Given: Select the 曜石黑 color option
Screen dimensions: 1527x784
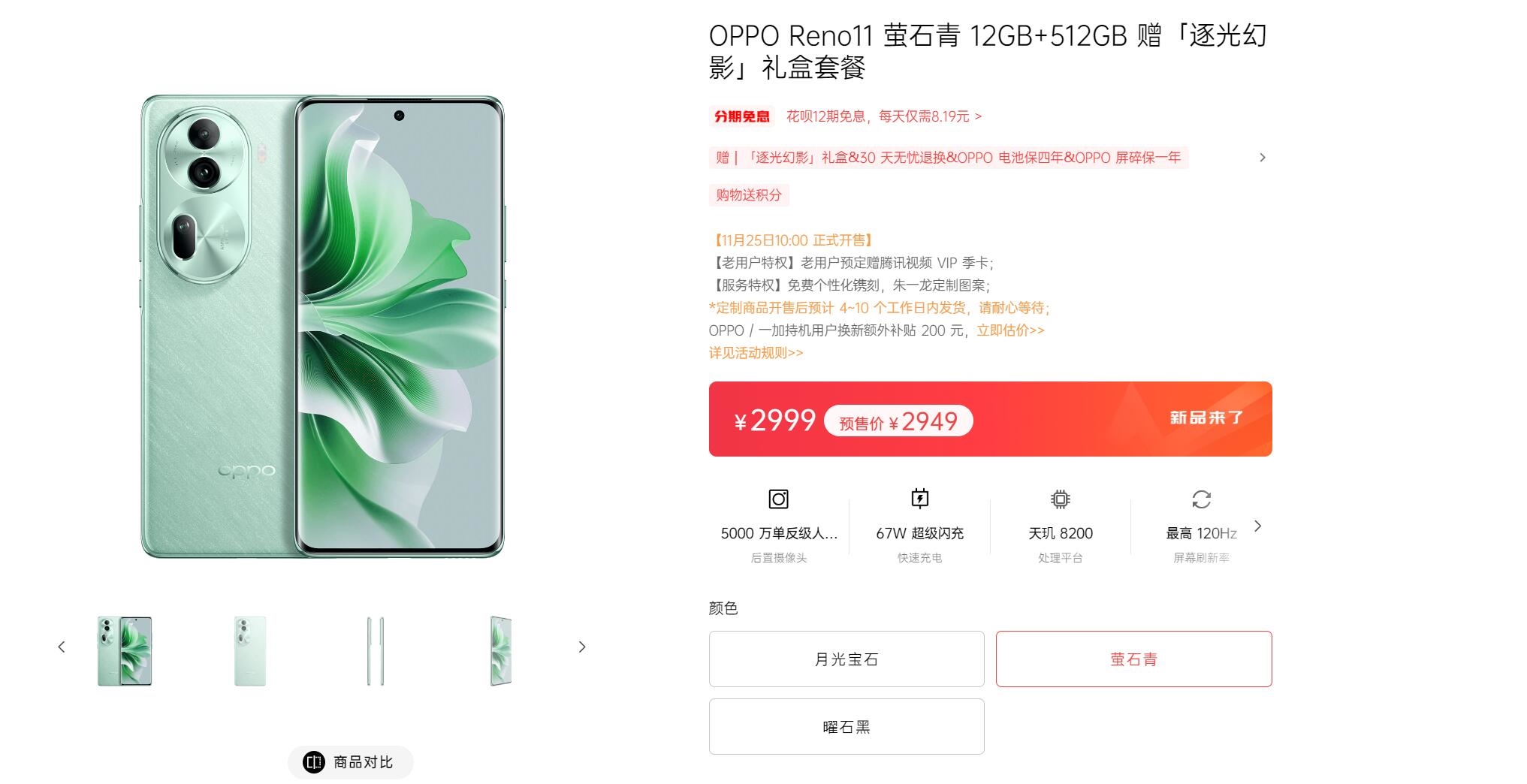Looking at the screenshot, I should point(846,726).
